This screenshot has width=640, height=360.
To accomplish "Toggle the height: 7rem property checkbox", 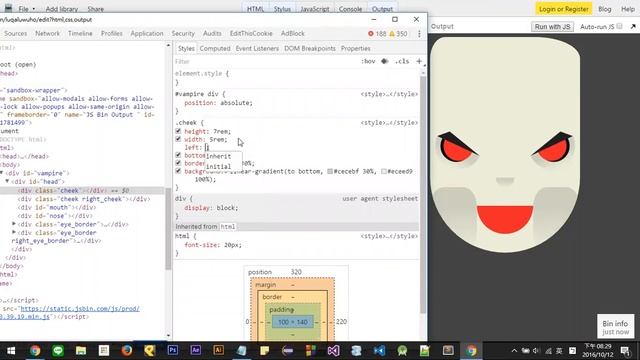I will pyautogui.click(x=178, y=131).
